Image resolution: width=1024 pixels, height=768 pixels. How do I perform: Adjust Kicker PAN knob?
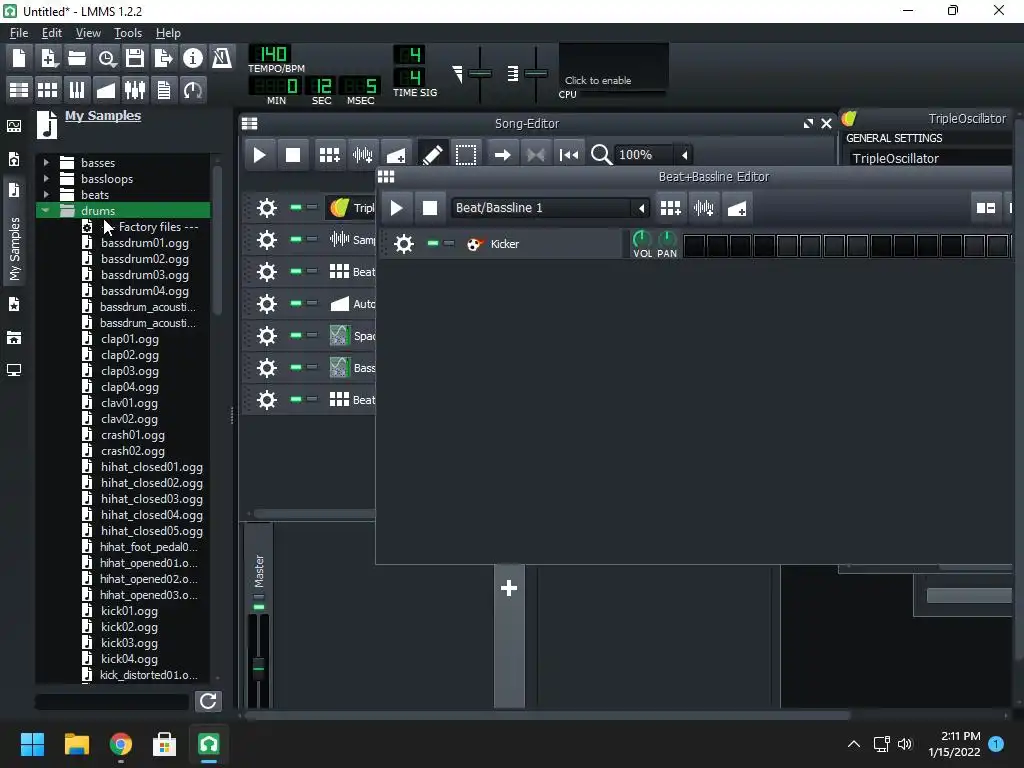pyautogui.click(x=667, y=239)
